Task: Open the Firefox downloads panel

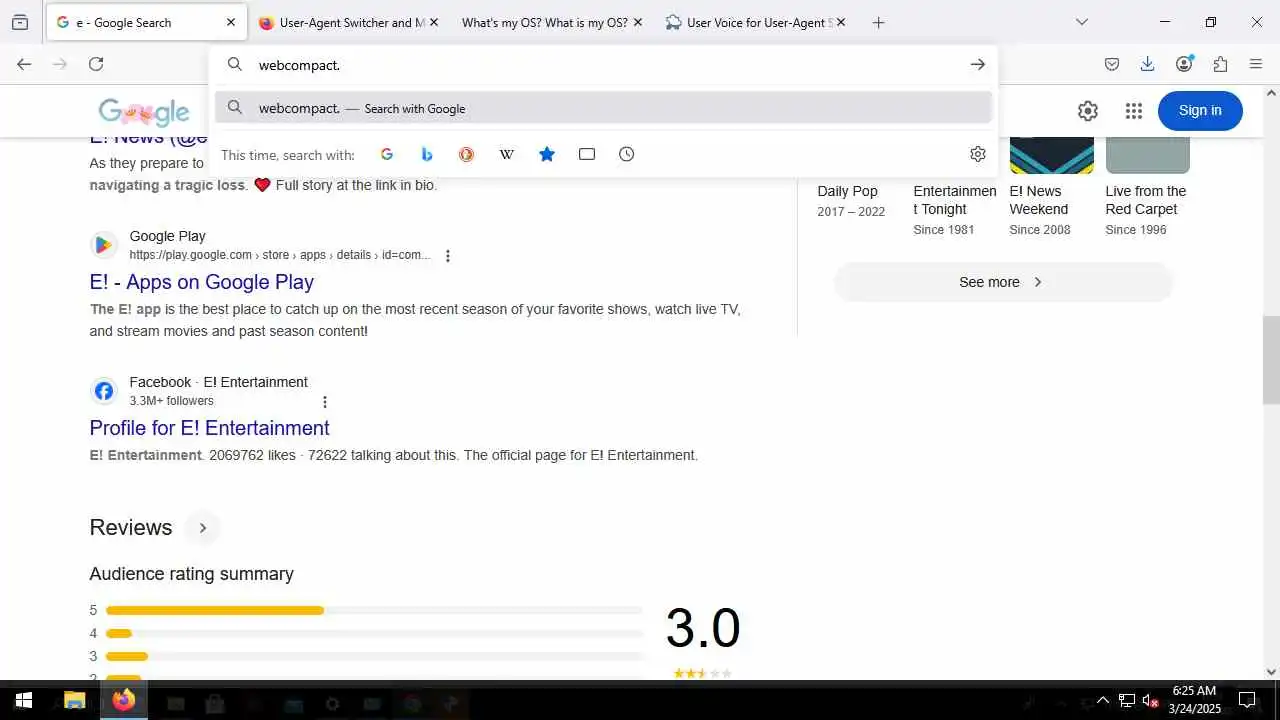Action: [1147, 64]
